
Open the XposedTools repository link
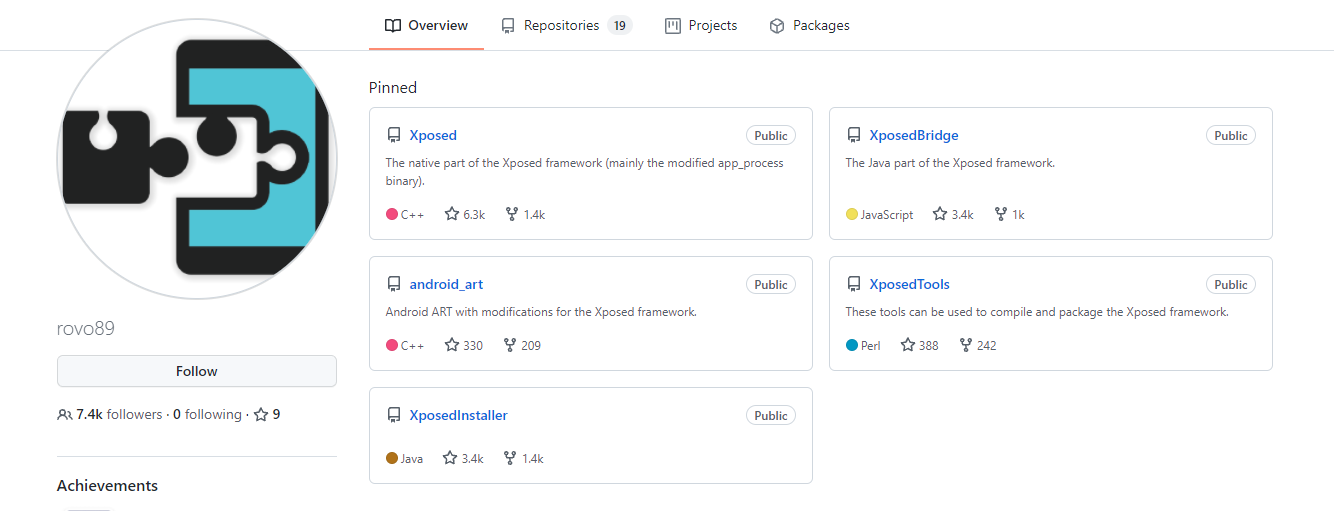coord(910,284)
